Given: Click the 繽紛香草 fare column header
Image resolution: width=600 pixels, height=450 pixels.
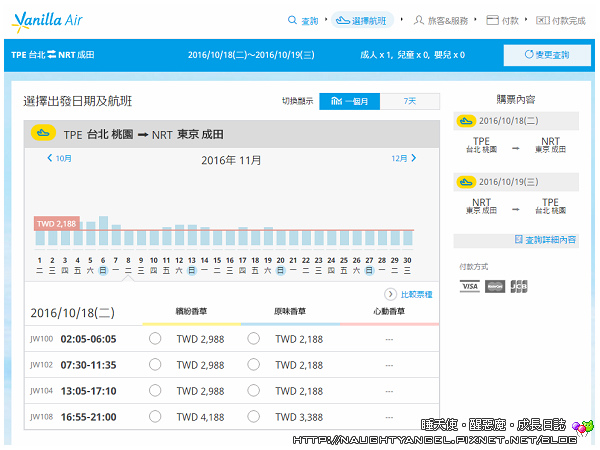Looking at the screenshot, I should click(x=191, y=311).
